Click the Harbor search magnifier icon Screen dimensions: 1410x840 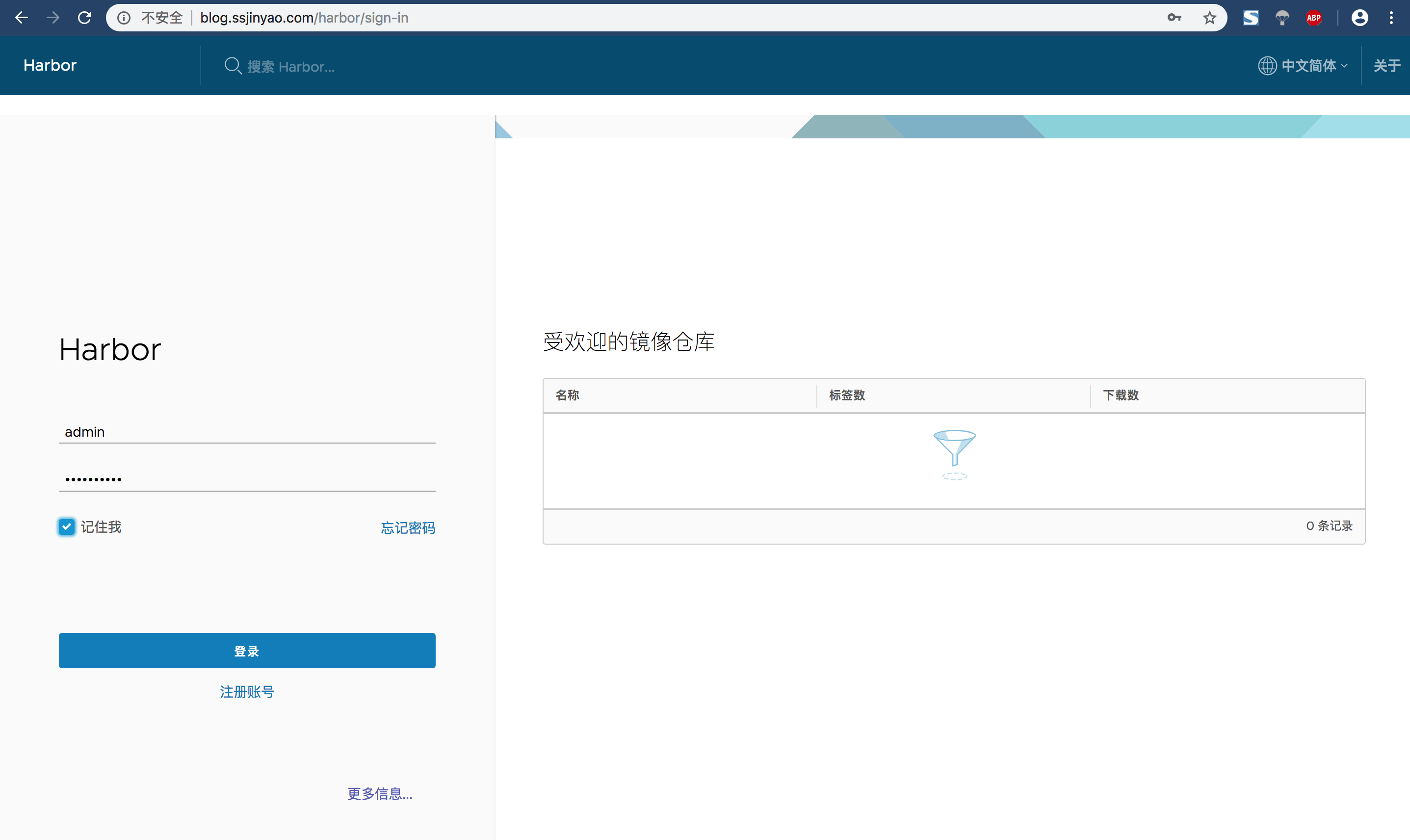point(233,66)
